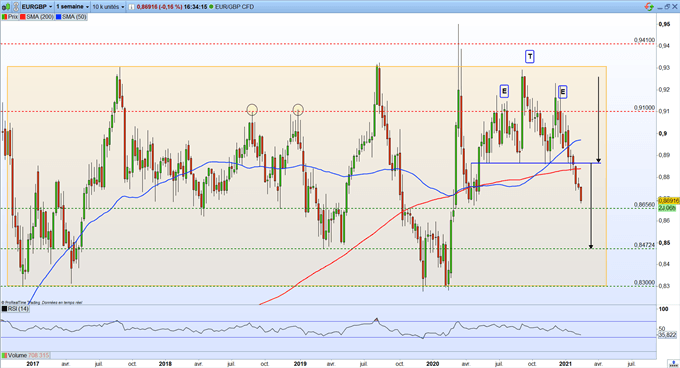Click the 0,84724 price level label
Image resolution: width=680 pixels, height=368 pixels.
[644, 245]
